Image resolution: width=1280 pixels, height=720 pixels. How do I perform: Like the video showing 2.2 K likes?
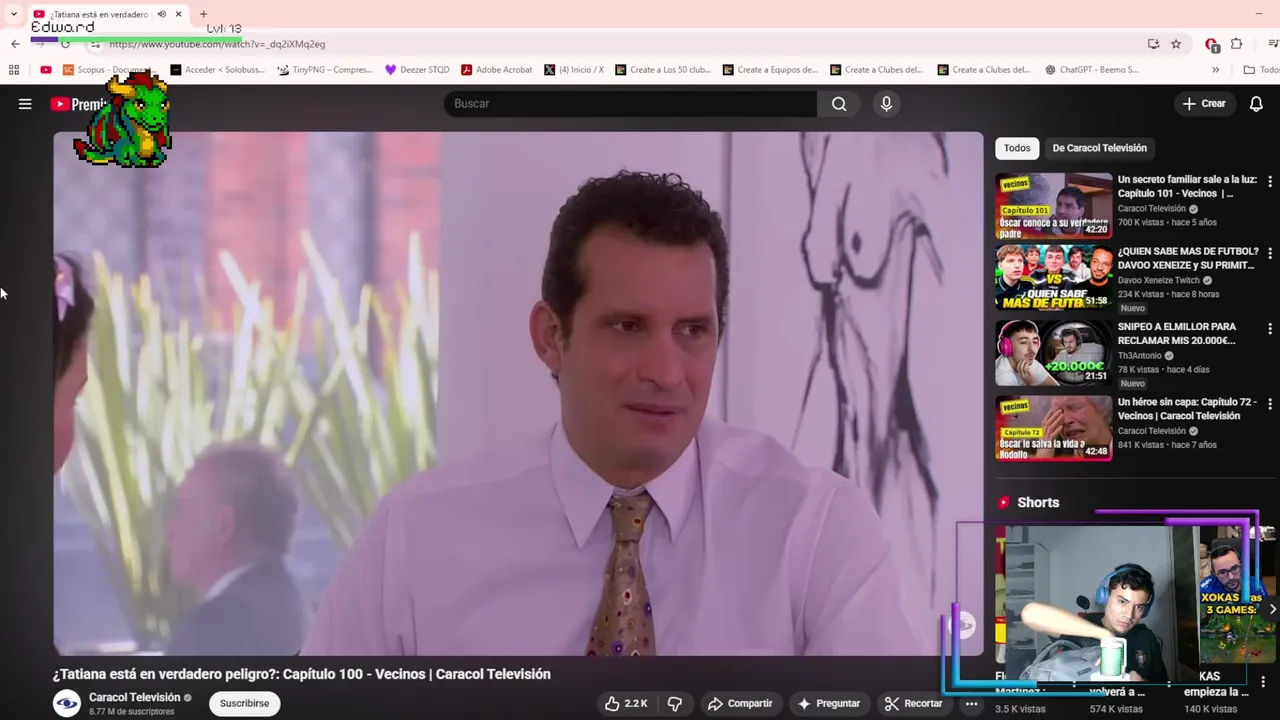point(626,704)
